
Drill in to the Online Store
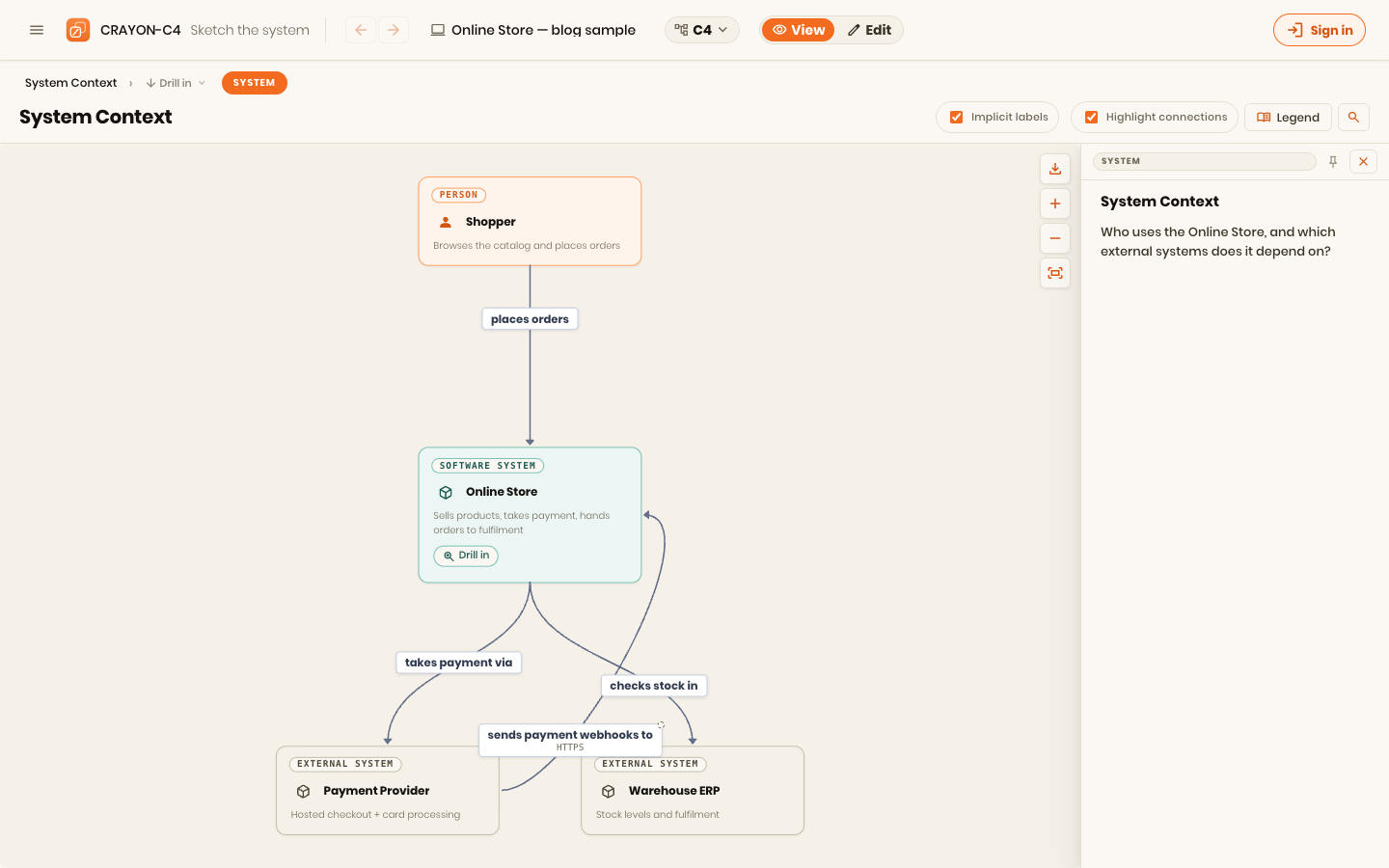click(466, 556)
